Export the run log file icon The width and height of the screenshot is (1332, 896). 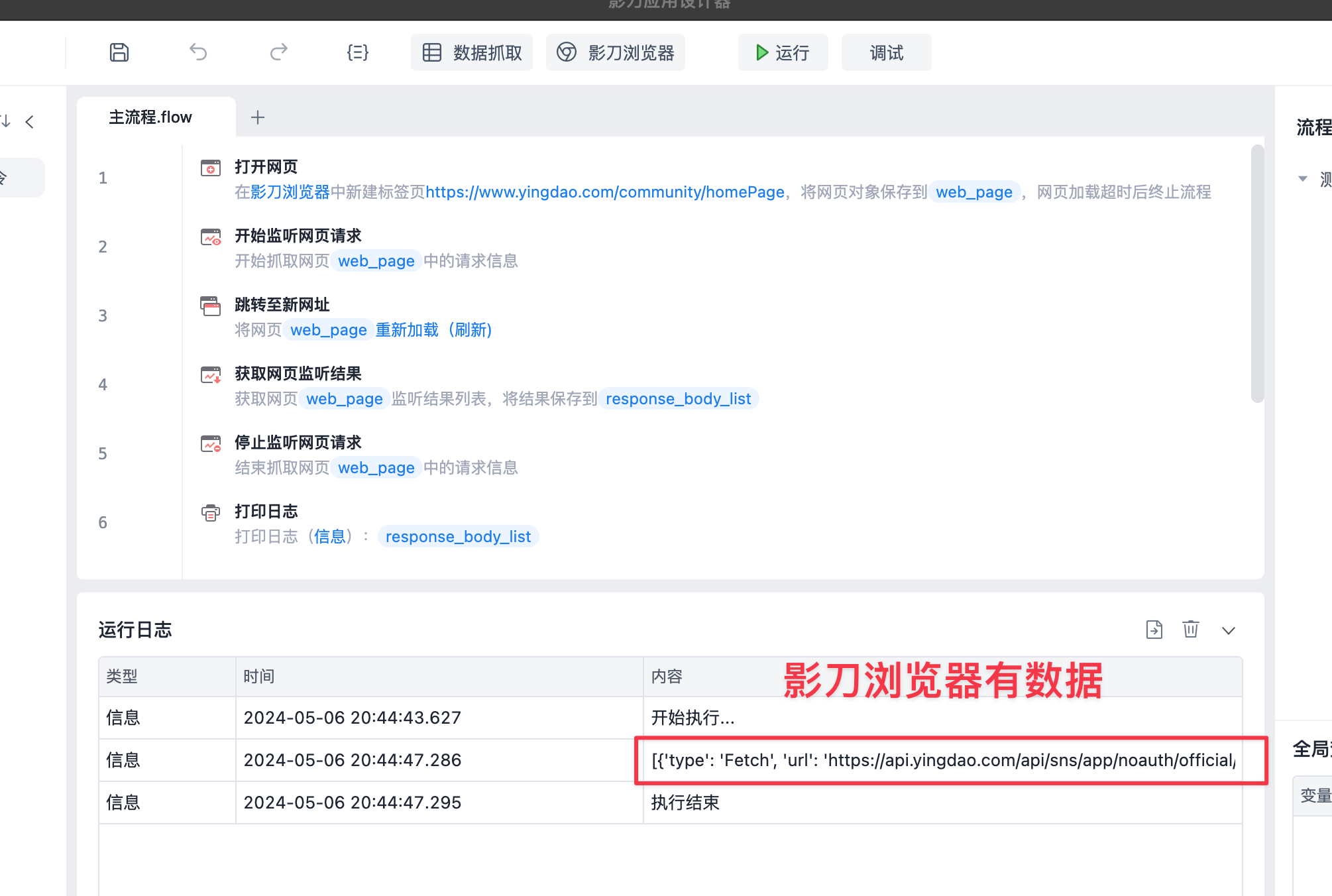click(1154, 630)
